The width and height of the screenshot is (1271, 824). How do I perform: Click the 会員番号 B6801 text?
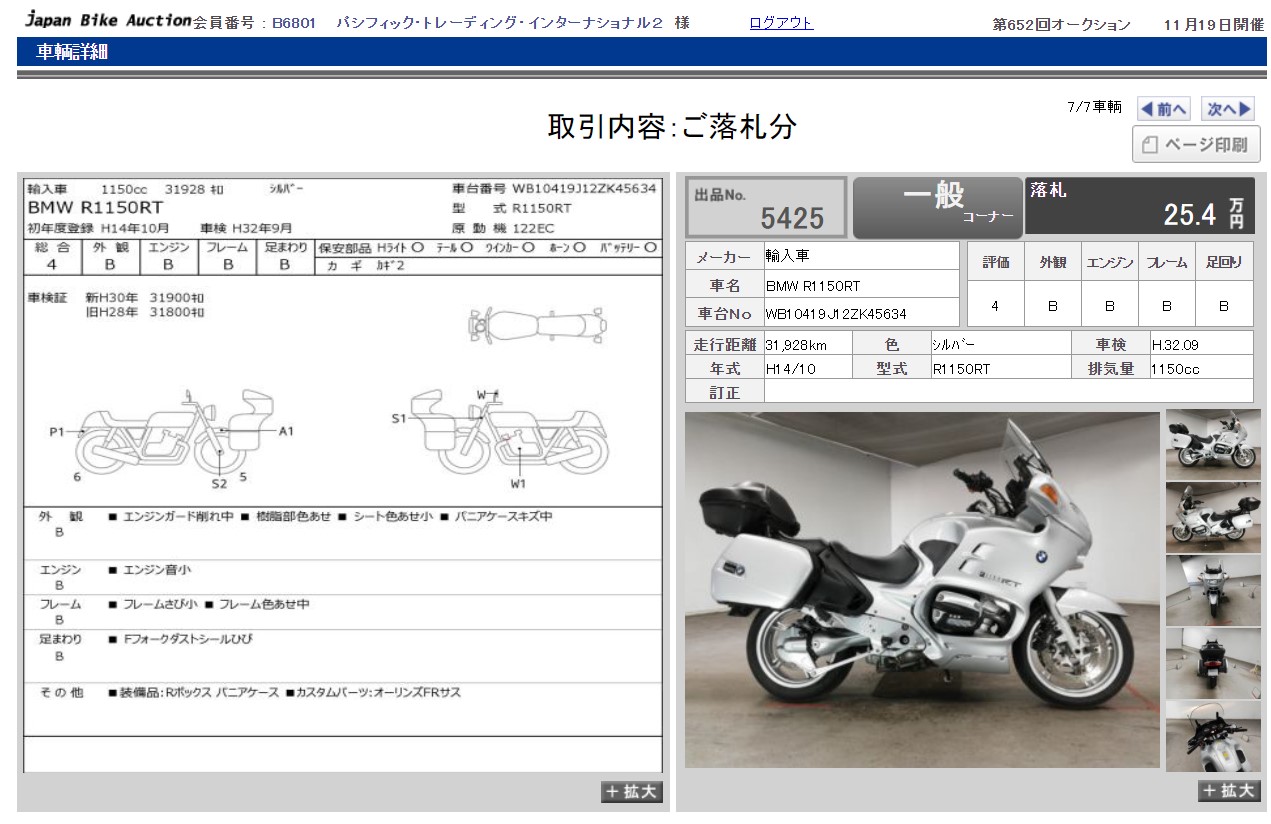click(254, 23)
